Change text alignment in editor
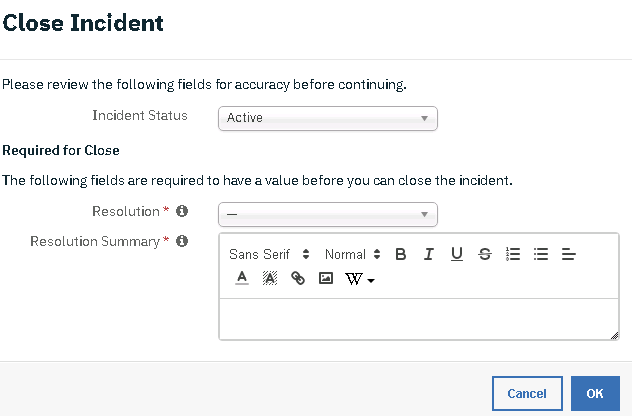The image size is (632, 416). click(568, 254)
